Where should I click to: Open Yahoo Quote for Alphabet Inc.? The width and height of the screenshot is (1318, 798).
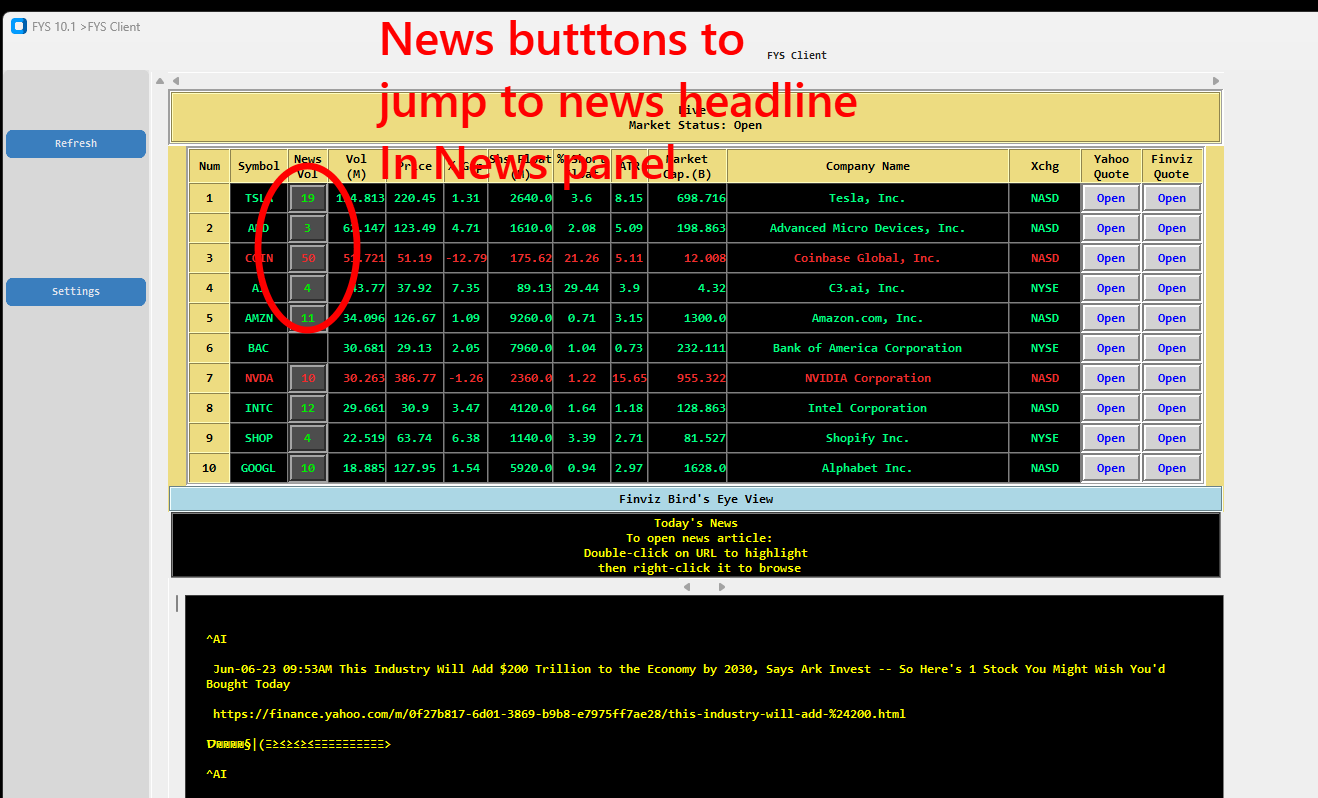[x=1111, y=468]
